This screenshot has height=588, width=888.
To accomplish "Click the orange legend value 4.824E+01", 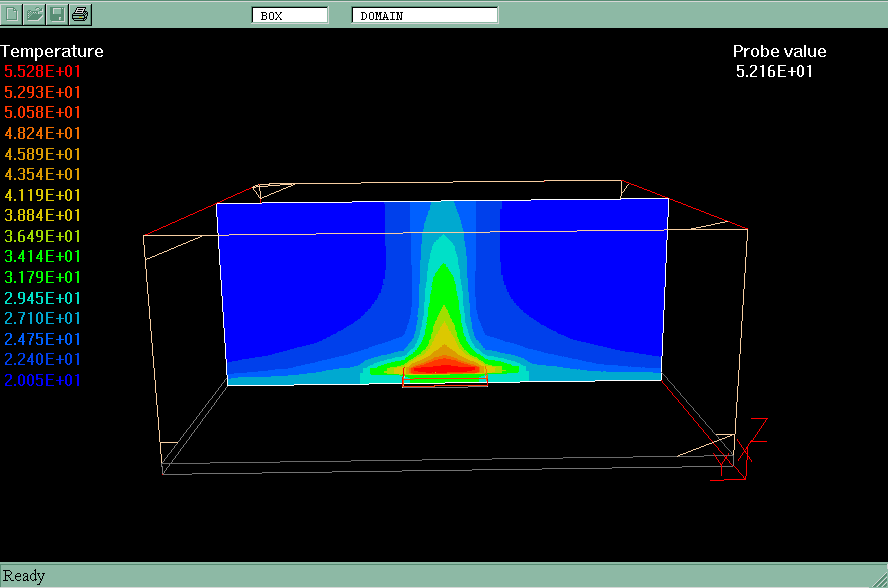I will (x=43, y=133).
